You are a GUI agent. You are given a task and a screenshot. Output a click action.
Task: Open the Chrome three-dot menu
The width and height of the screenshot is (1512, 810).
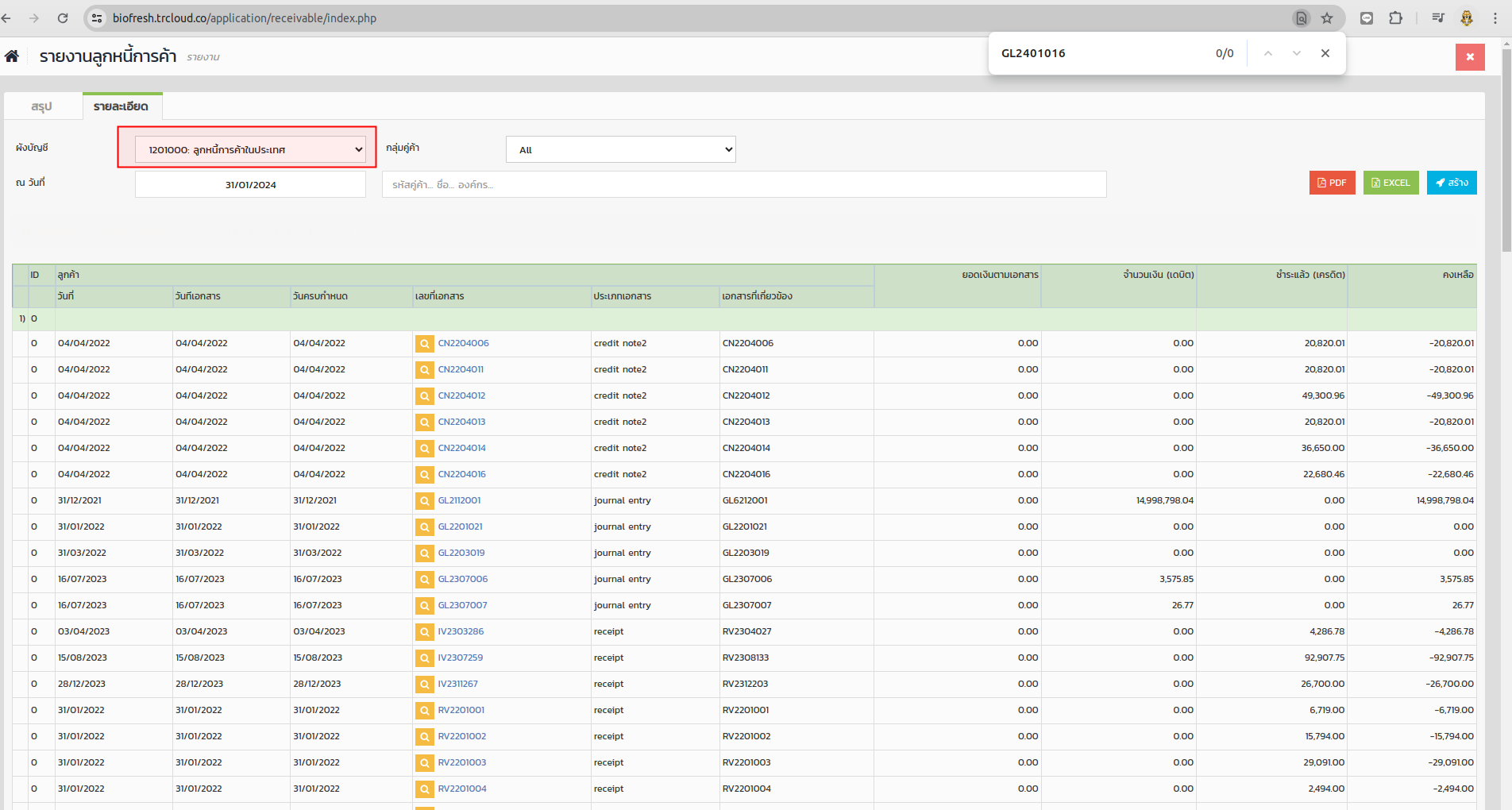(x=1495, y=18)
